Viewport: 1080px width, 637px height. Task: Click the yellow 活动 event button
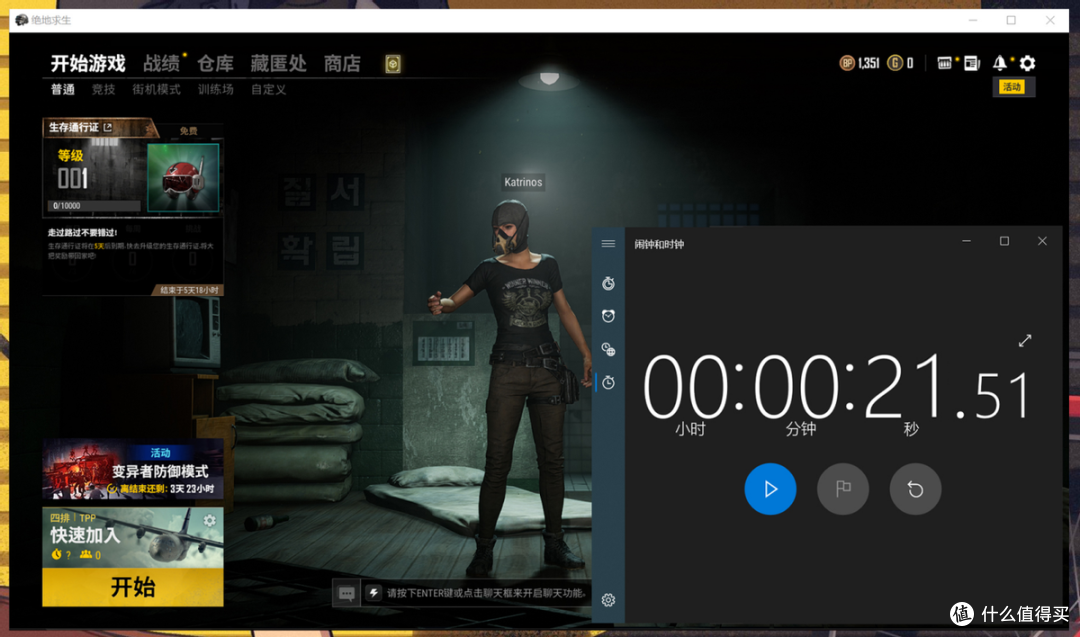click(x=1012, y=87)
